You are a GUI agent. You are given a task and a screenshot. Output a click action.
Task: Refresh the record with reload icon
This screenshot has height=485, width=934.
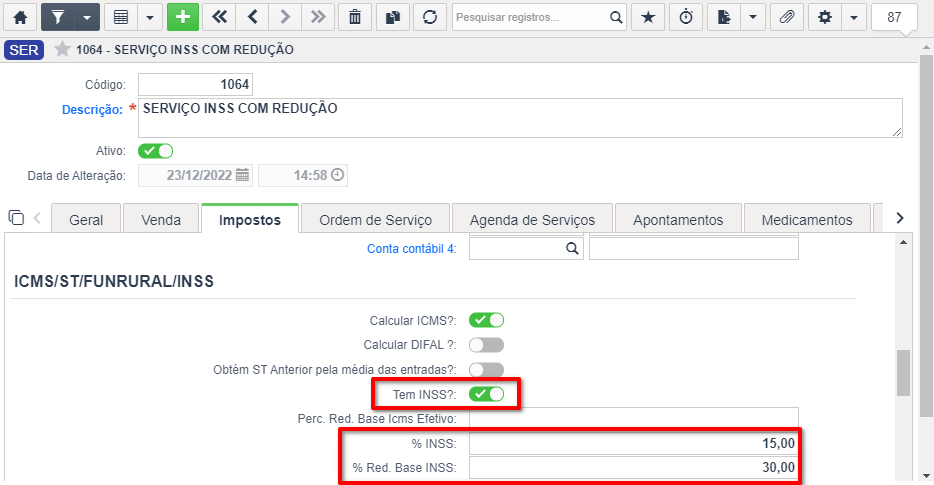[x=430, y=17]
